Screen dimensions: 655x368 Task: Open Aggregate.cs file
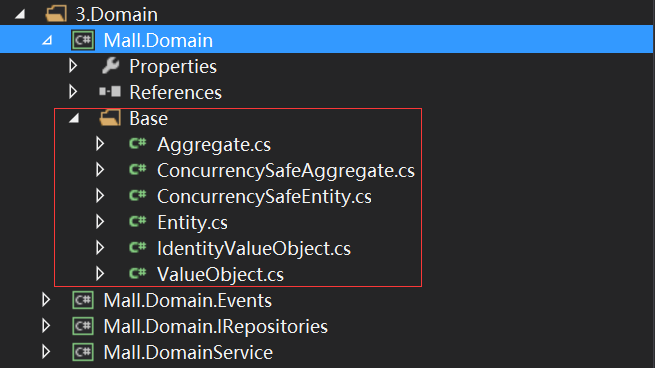point(214,145)
